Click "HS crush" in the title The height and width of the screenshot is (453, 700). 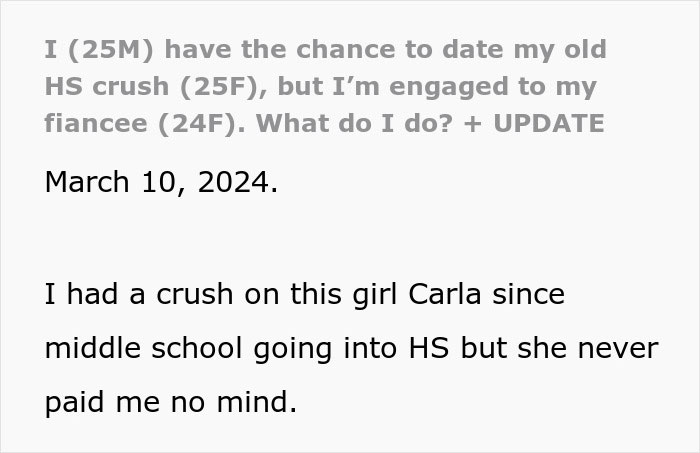tap(107, 86)
